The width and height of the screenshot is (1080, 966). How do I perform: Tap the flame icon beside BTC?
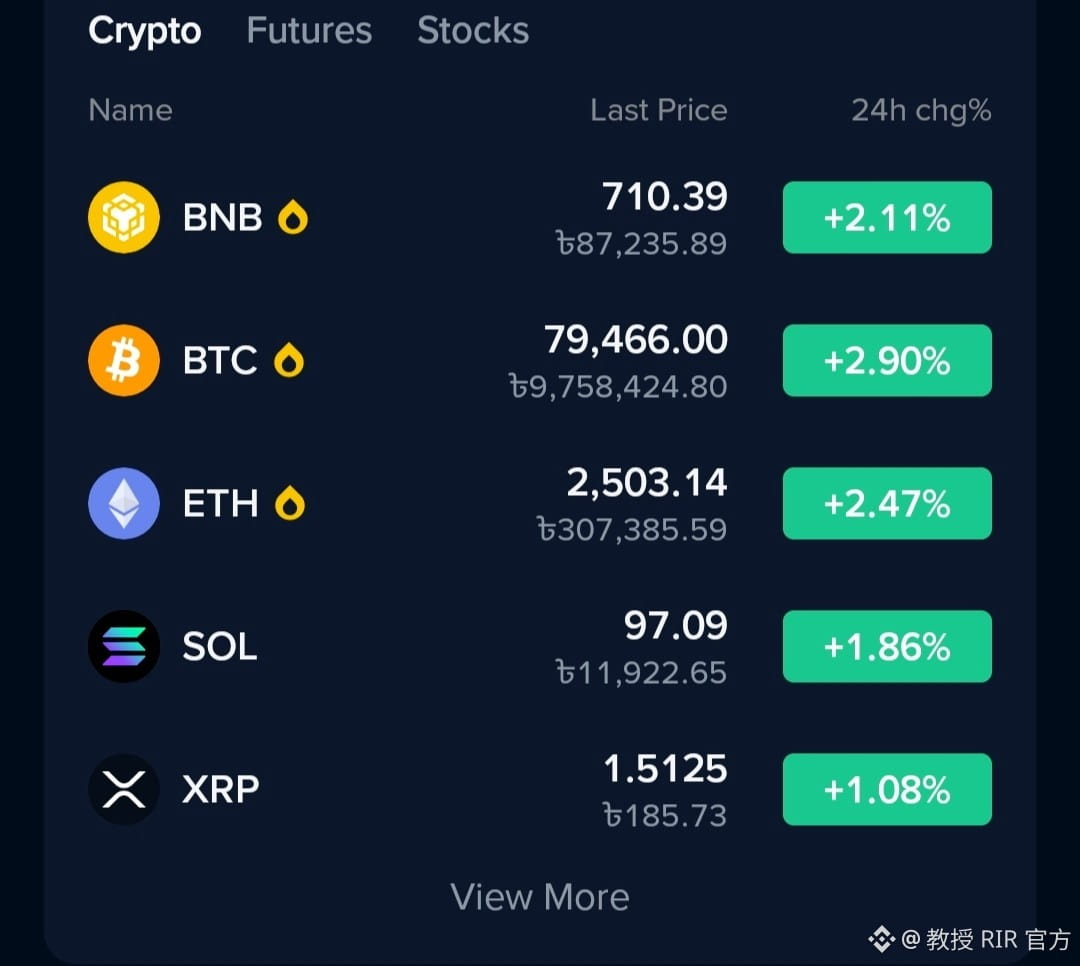click(x=289, y=360)
